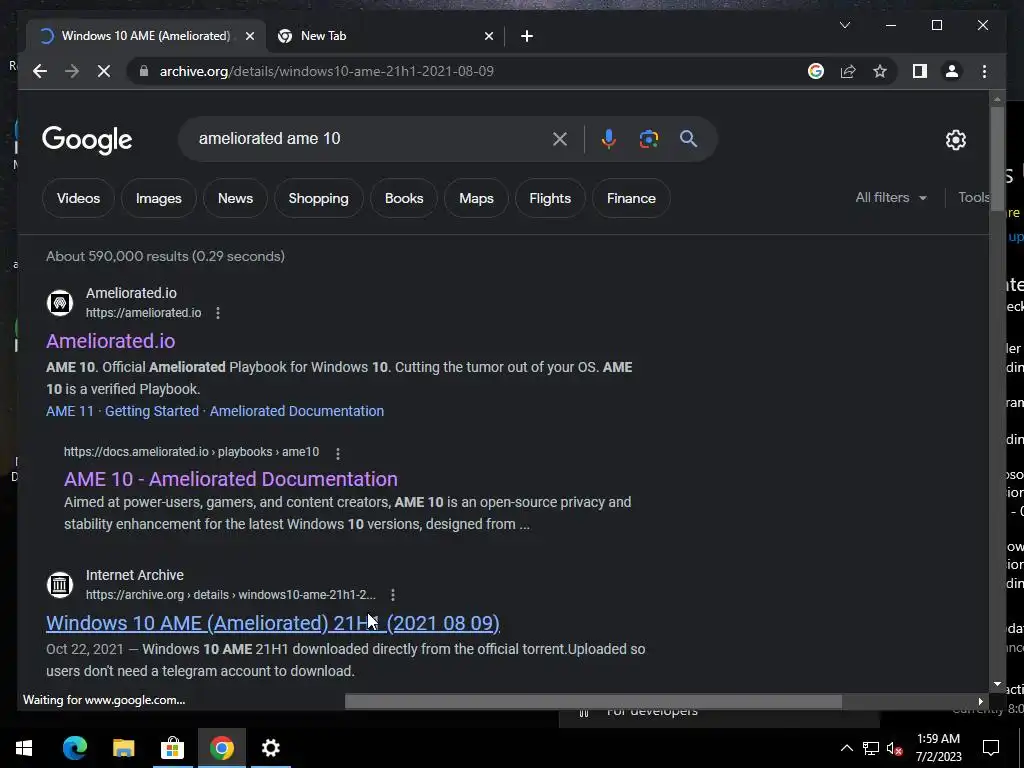Open the Getting Started sitelink
The width and height of the screenshot is (1024, 768).
152,411
